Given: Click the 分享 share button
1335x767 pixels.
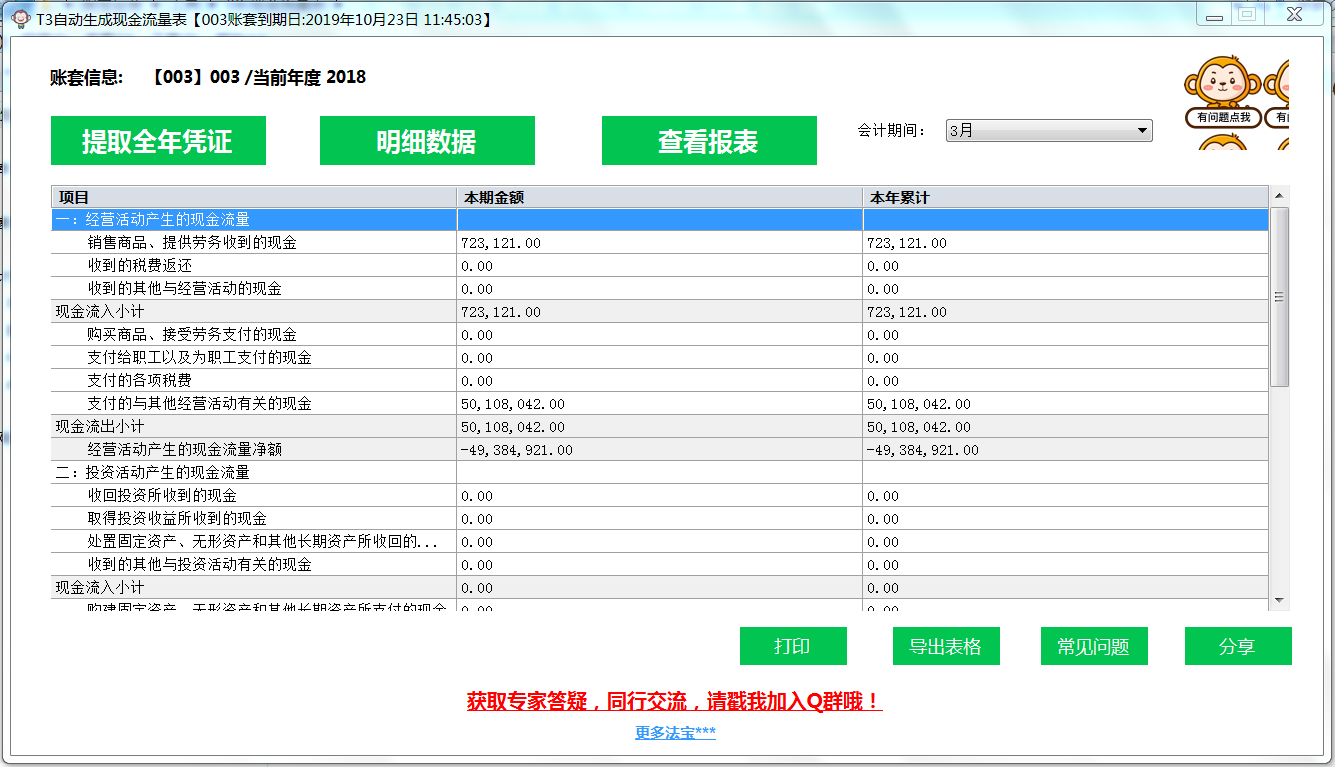Looking at the screenshot, I should point(1238,646).
